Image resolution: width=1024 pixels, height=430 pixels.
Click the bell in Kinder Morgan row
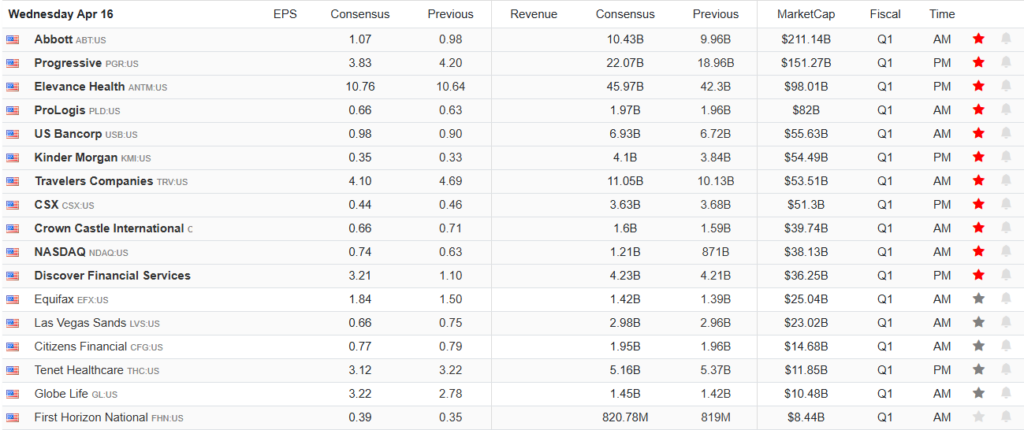point(1006,157)
